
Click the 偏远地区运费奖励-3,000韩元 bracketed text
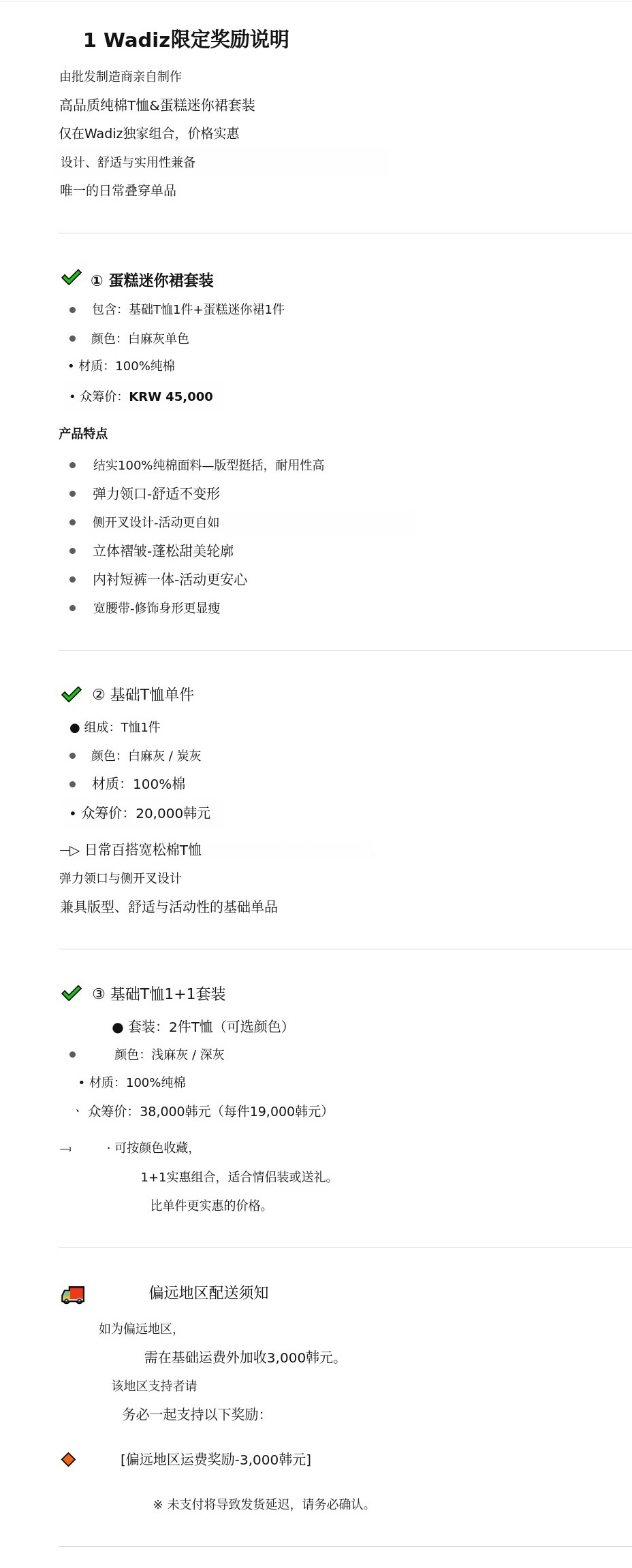[215, 1459]
